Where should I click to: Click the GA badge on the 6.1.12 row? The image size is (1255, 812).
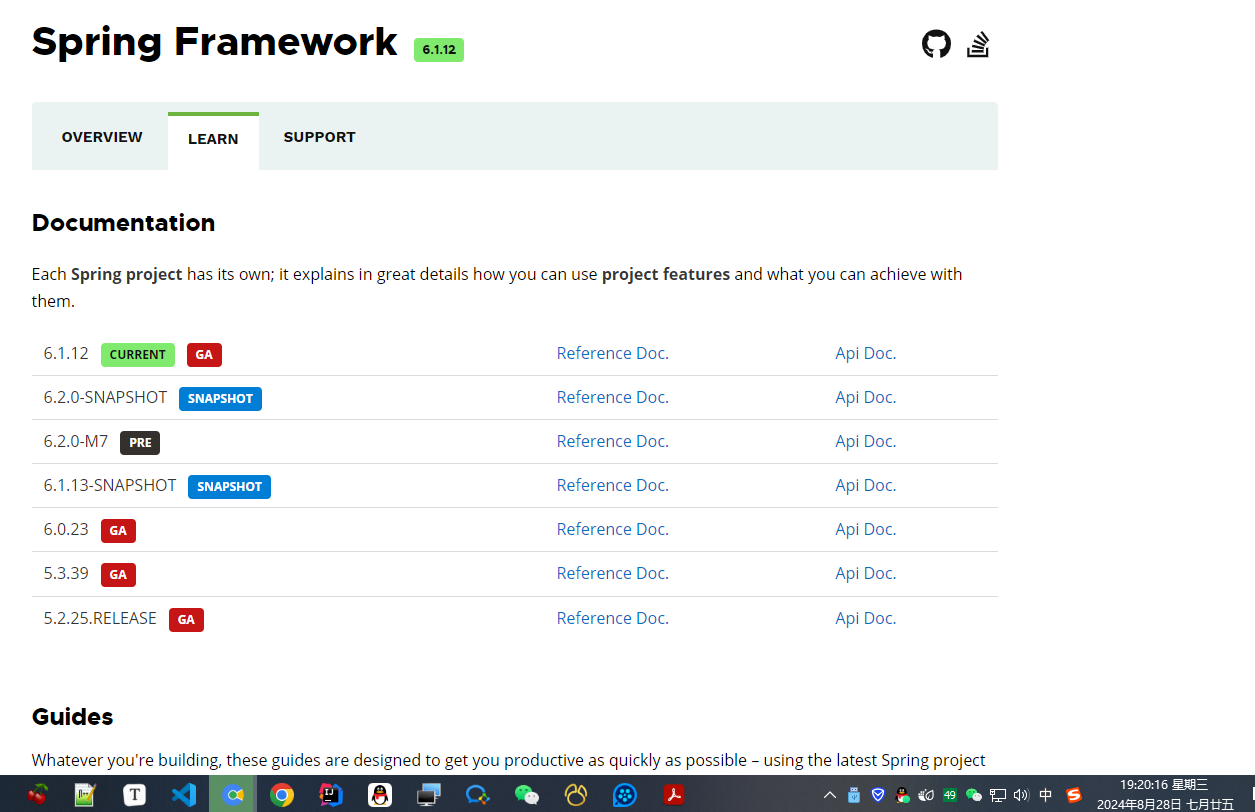204,355
